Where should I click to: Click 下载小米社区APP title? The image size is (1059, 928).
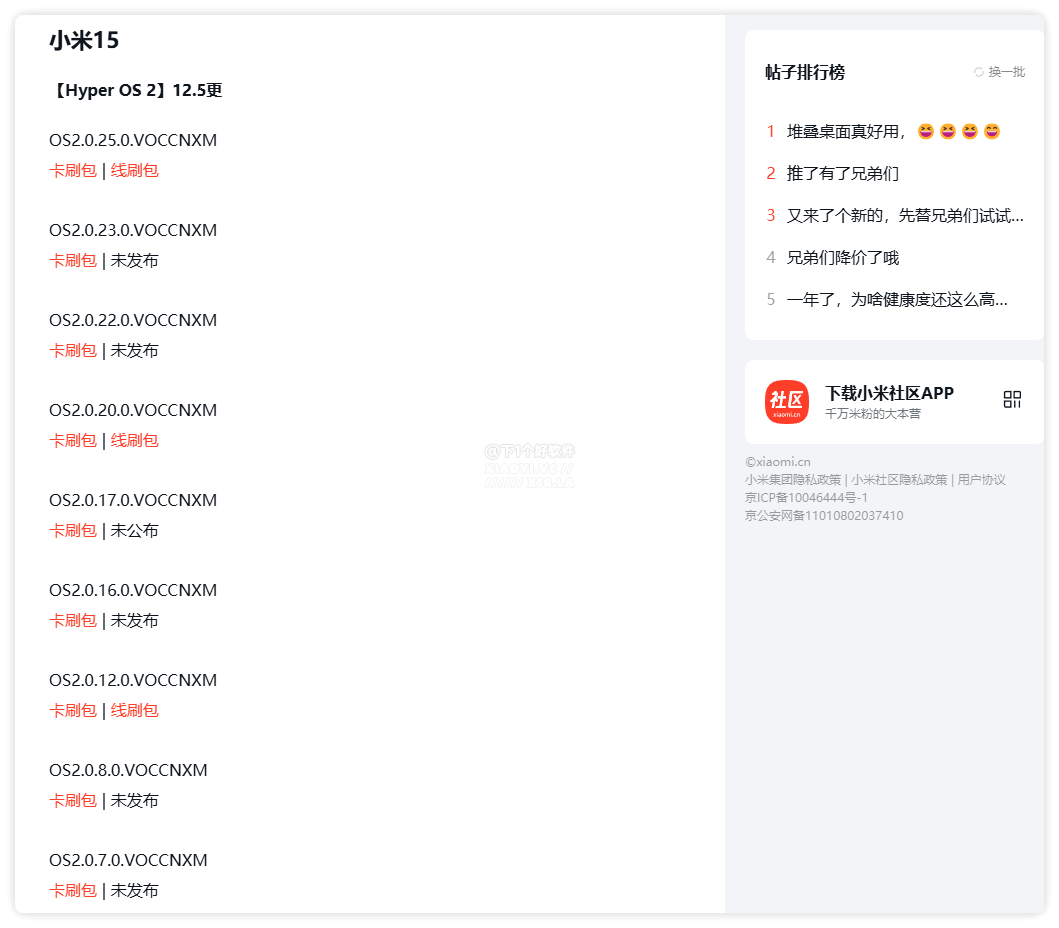tap(889, 393)
